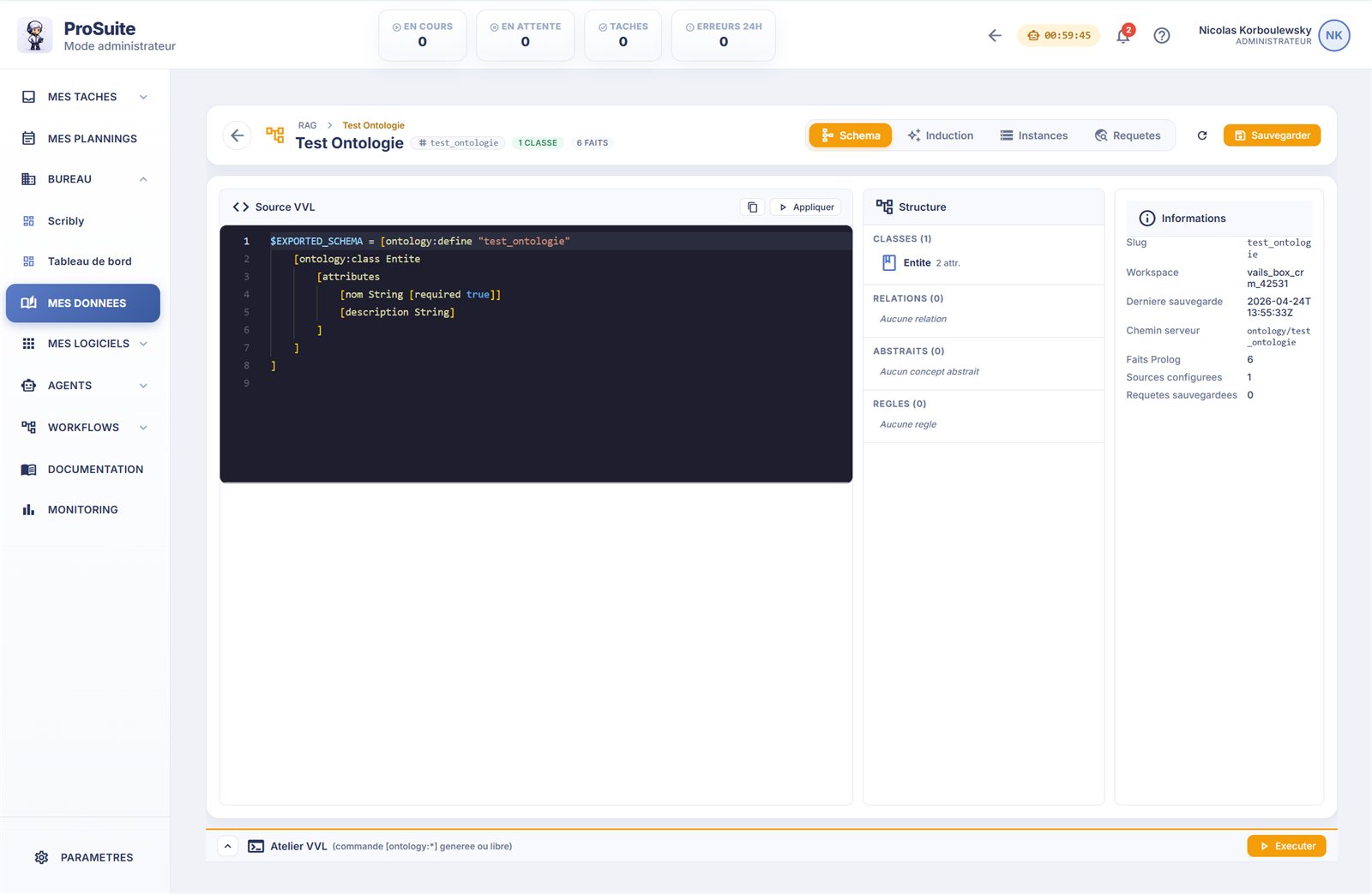Click the Informations info icon
Screen dimensions: 1372x894
pos(1146,218)
